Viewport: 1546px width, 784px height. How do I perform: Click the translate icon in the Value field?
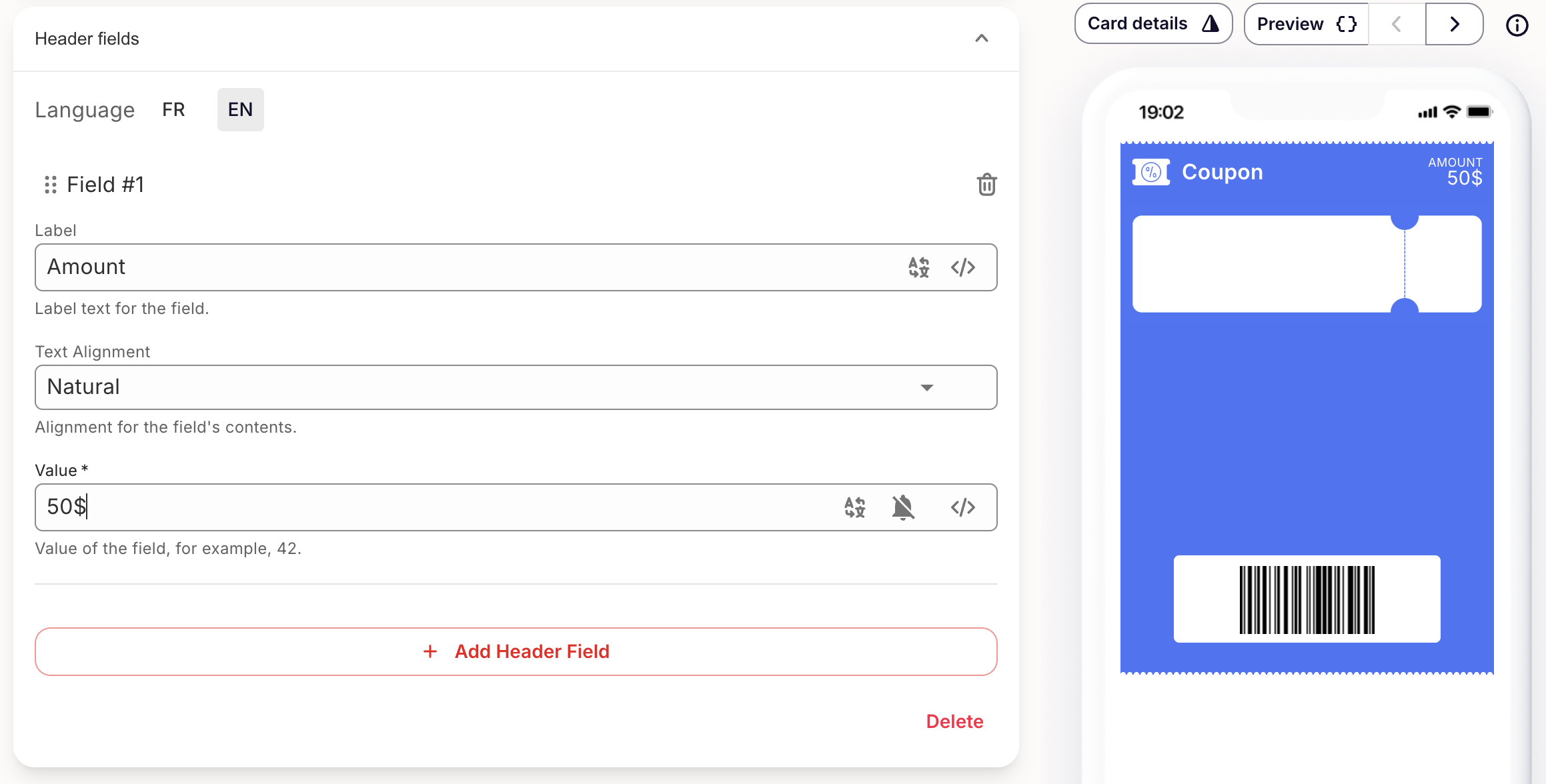coord(854,507)
